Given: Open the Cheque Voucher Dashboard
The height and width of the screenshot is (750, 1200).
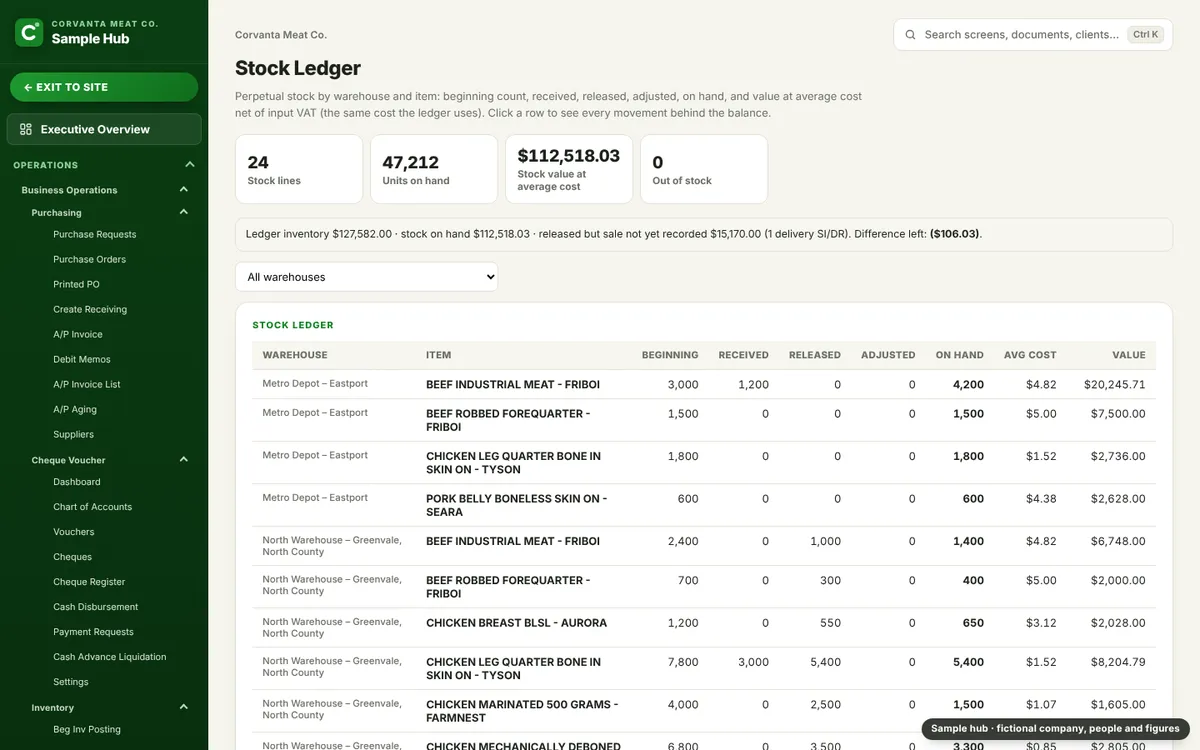Looking at the screenshot, I should click(x=77, y=482).
